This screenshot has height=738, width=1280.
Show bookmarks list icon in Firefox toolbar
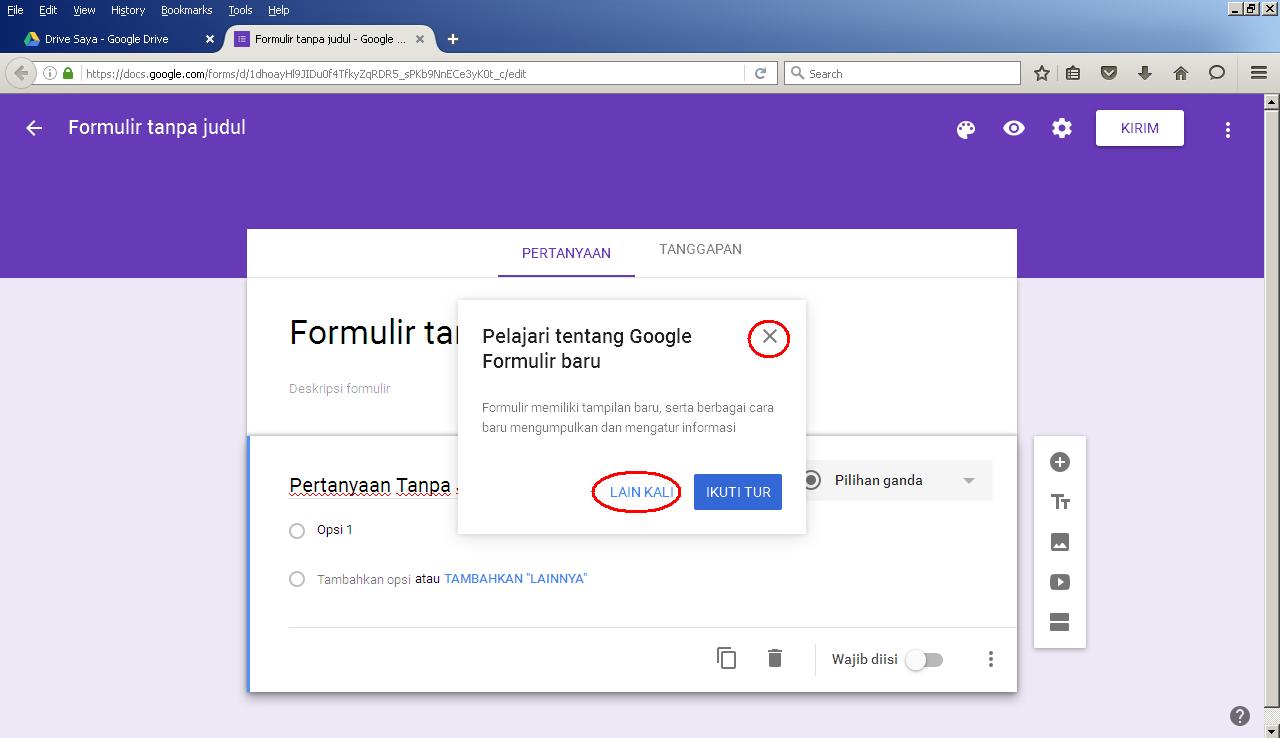(1073, 73)
